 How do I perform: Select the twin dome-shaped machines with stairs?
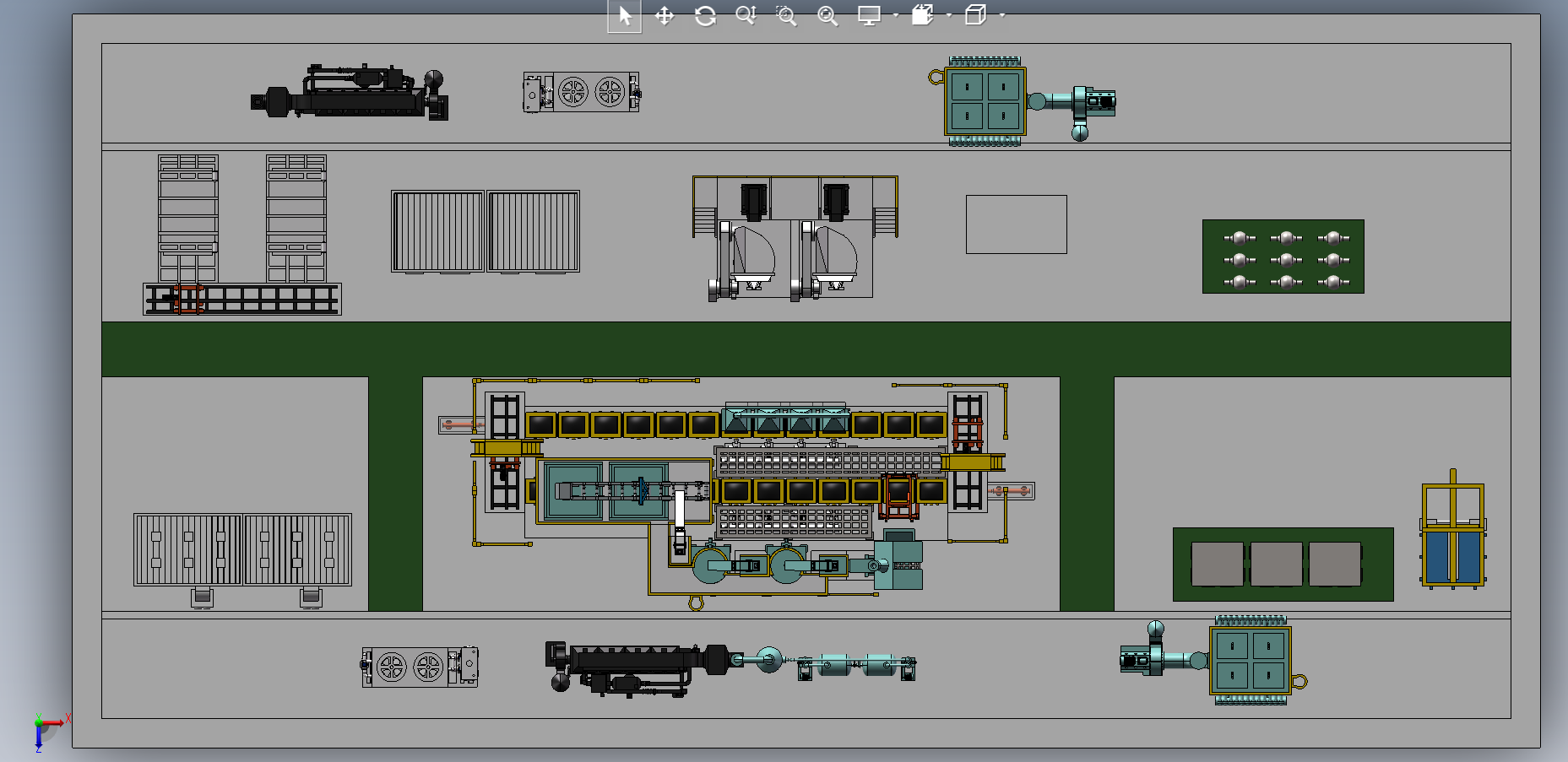pyautogui.click(x=794, y=237)
